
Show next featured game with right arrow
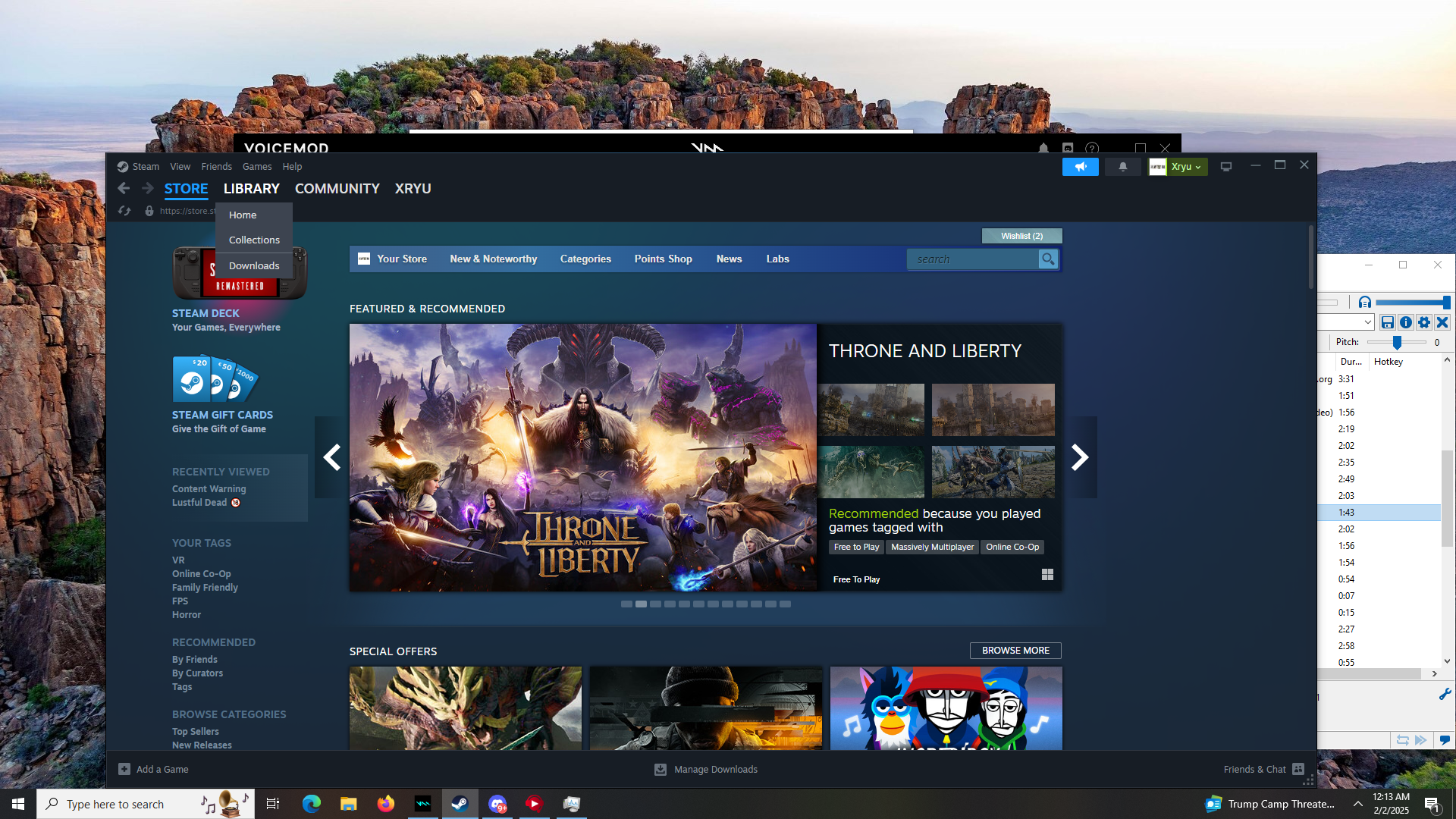click(1080, 457)
